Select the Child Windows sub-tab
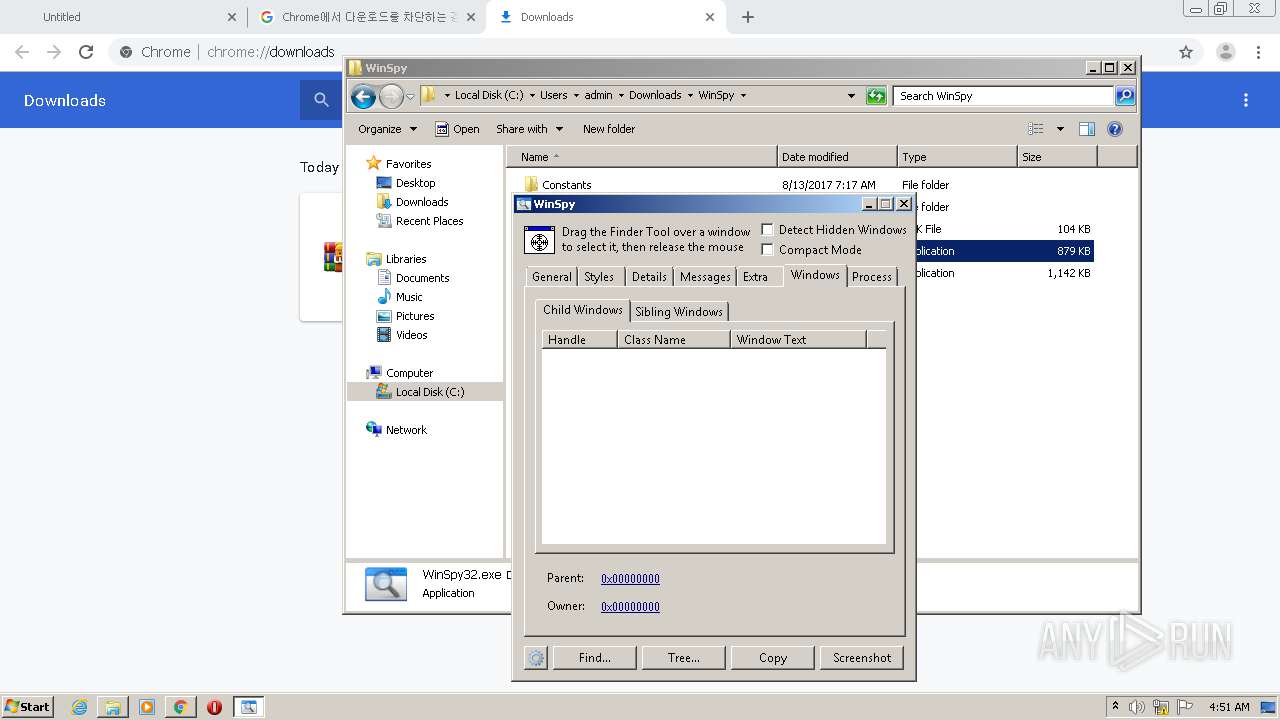 (x=583, y=310)
